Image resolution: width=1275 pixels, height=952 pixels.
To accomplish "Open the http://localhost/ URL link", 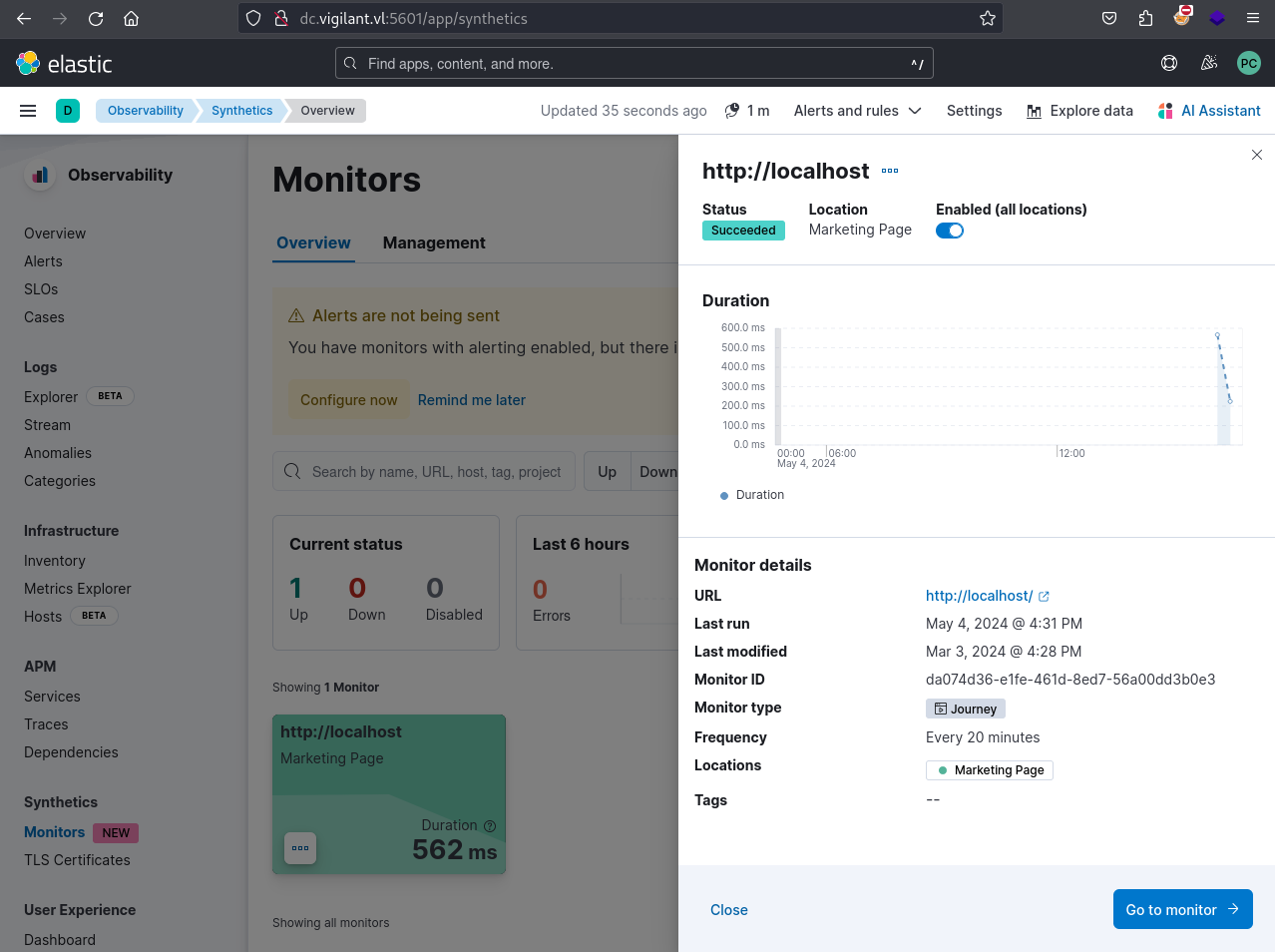I will pyautogui.click(x=988, y=596).
